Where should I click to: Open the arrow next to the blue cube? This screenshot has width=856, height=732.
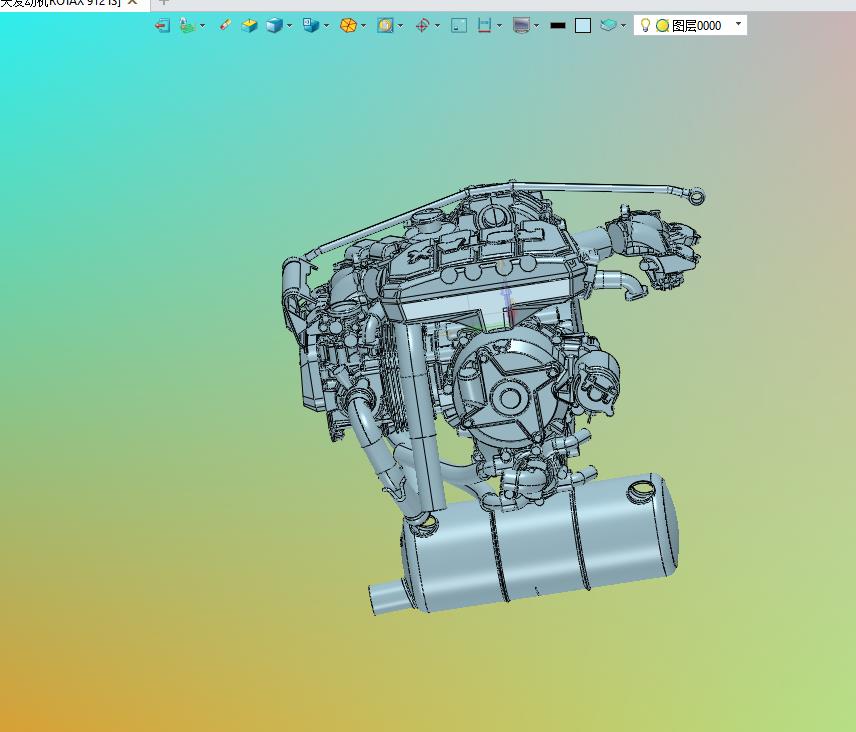(x=289, y=25)
